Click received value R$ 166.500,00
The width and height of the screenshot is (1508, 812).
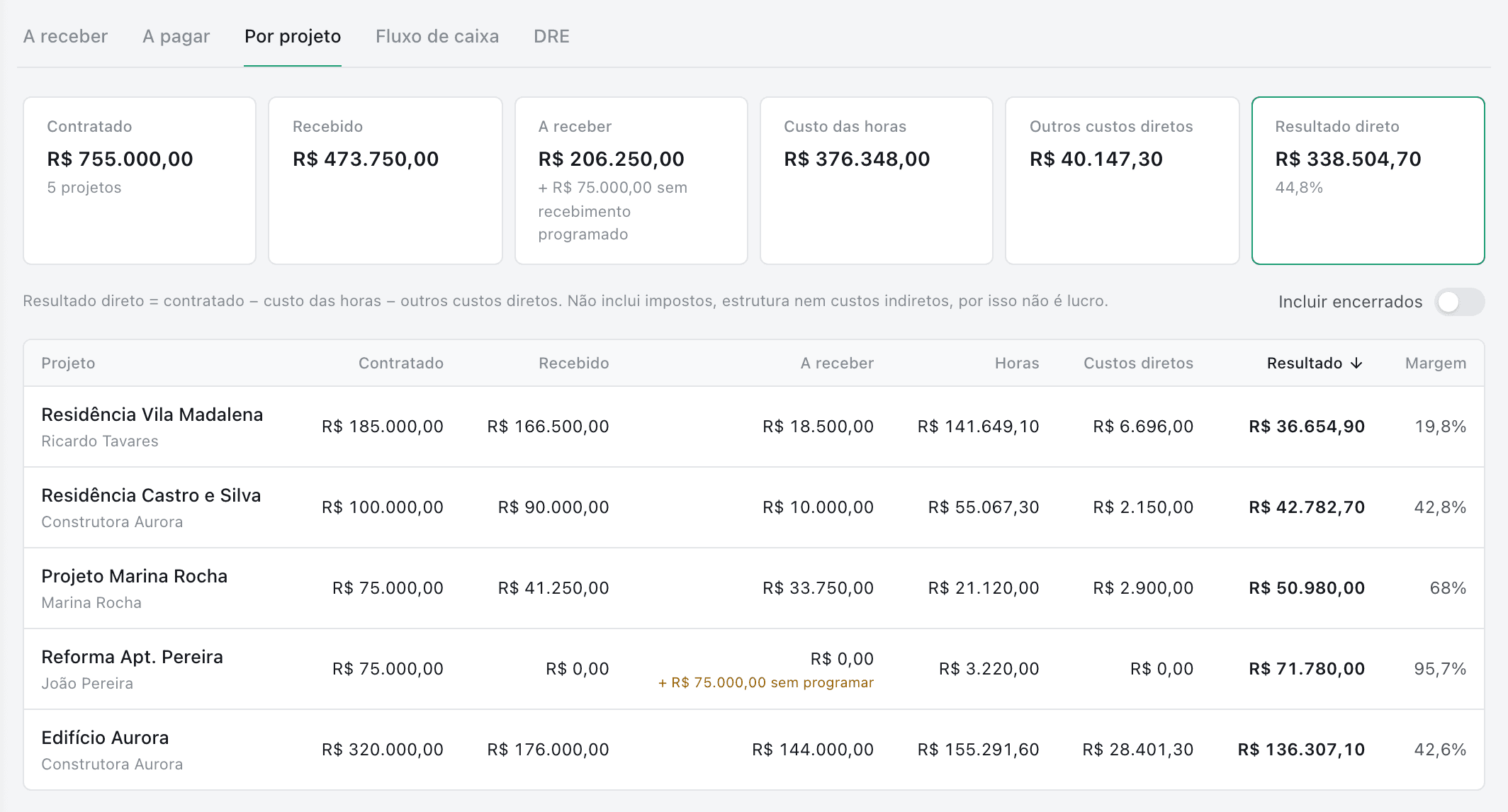pyautogui.click(x=548, y=427)
